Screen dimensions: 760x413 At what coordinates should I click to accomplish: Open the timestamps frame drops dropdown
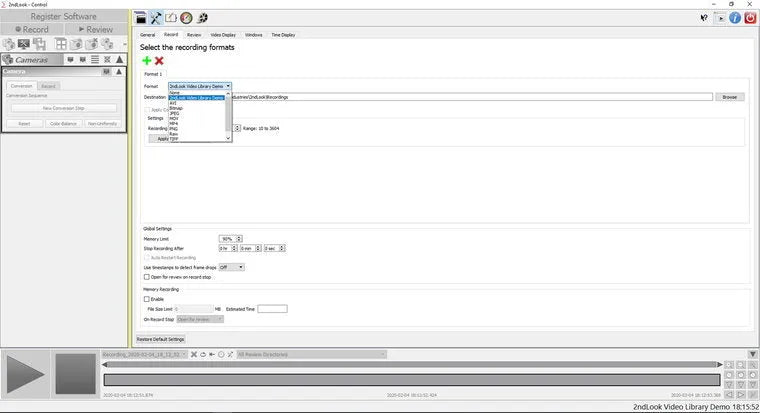coord(231,267)
